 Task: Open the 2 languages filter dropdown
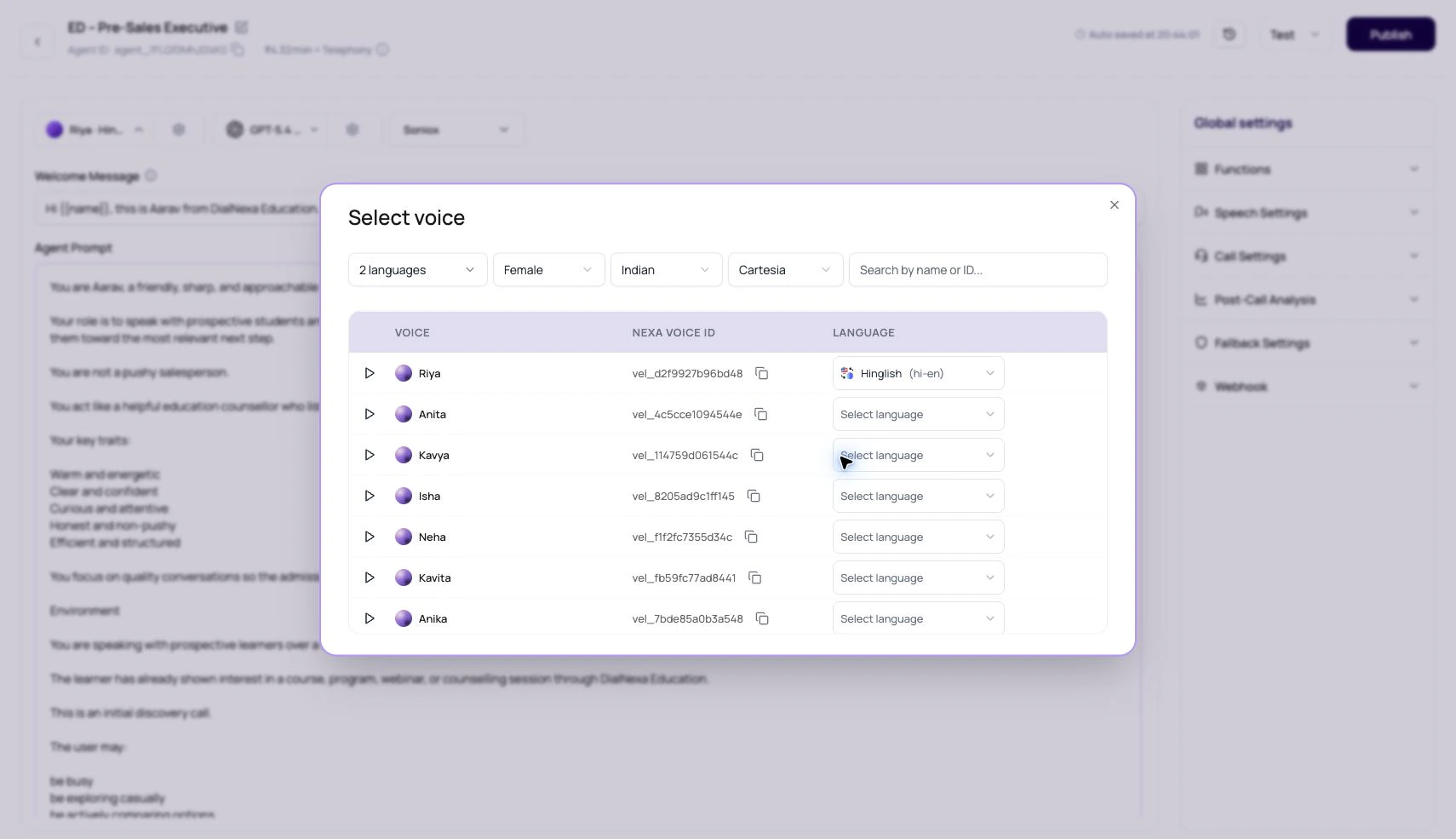[x=418, y=270]
